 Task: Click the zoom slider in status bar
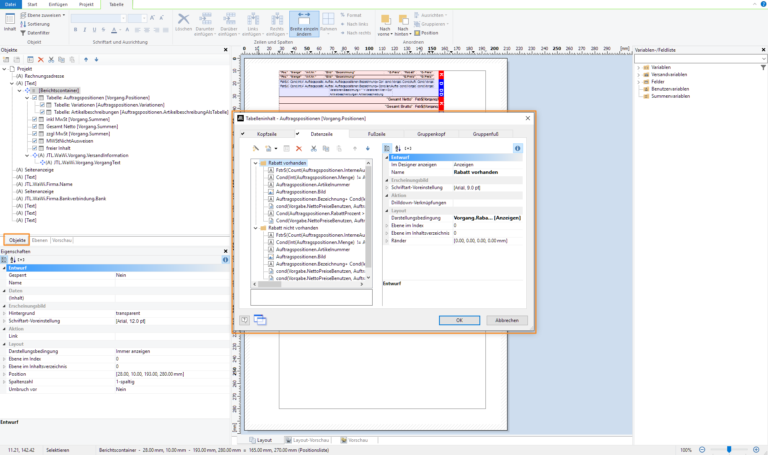[x=728, y=450]
